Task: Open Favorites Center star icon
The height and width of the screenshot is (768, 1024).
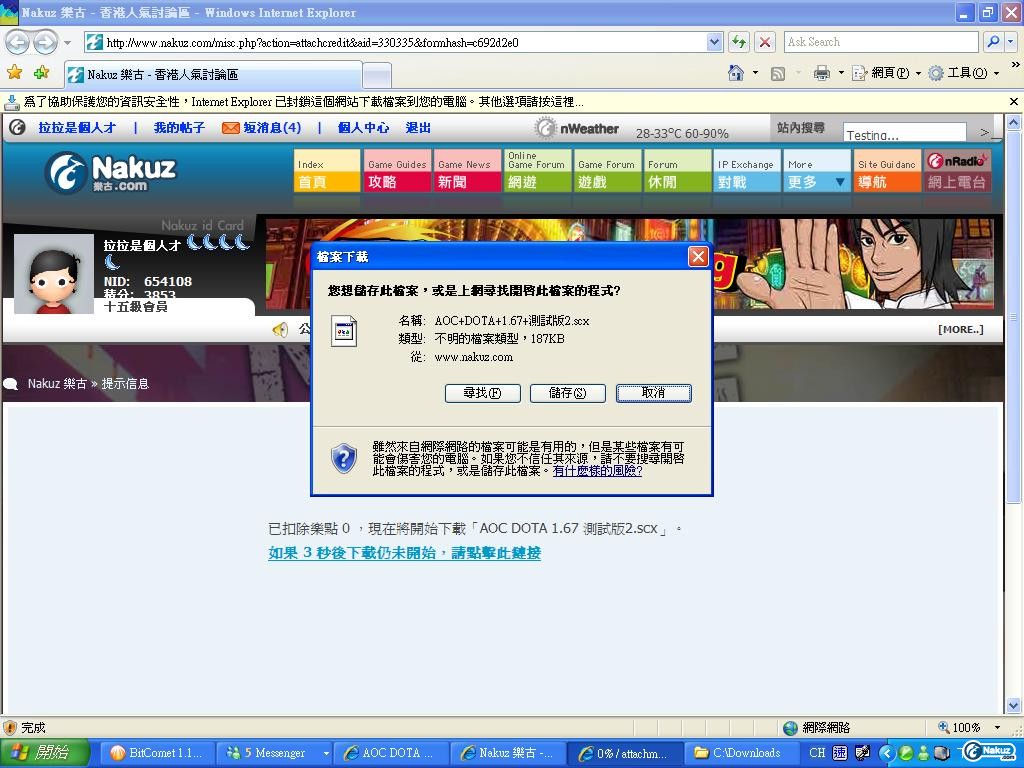Action: [x=14, y=72]
